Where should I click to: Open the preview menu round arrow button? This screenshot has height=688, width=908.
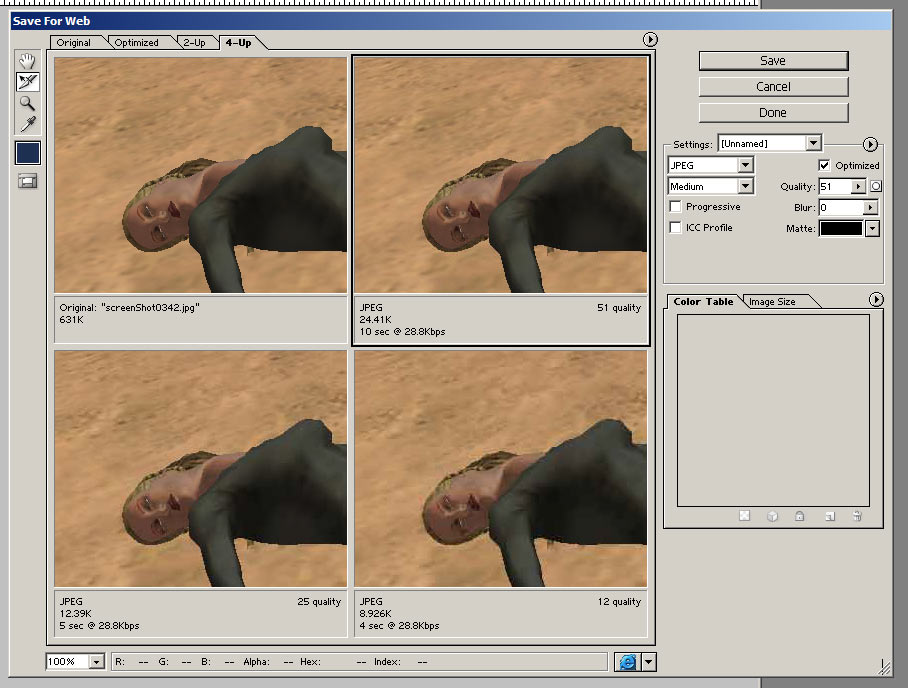click(650, 39)
